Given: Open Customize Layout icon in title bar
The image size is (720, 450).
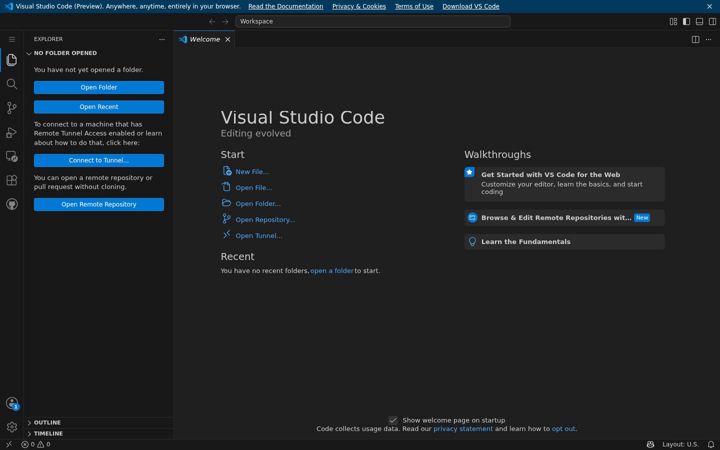Looking at the screenshot, I should coord(673,22).
